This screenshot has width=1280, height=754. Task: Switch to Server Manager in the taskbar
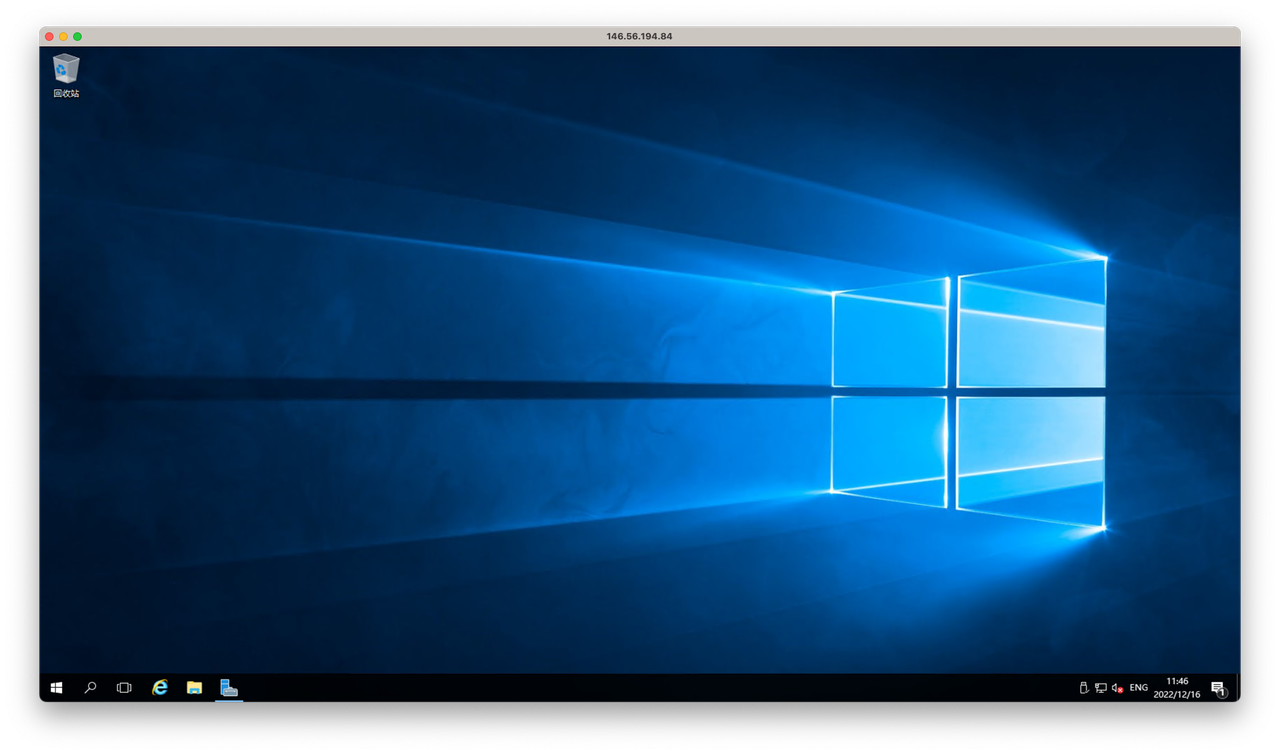tap(229, 688)
